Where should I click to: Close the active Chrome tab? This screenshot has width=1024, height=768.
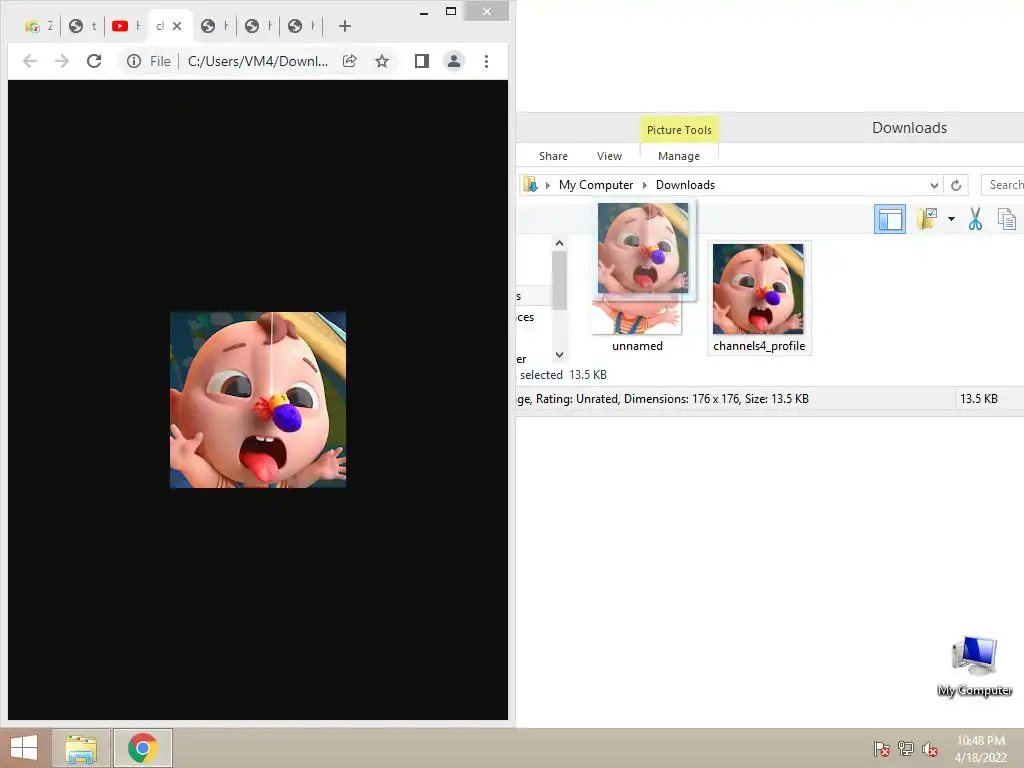click(177, 26)
